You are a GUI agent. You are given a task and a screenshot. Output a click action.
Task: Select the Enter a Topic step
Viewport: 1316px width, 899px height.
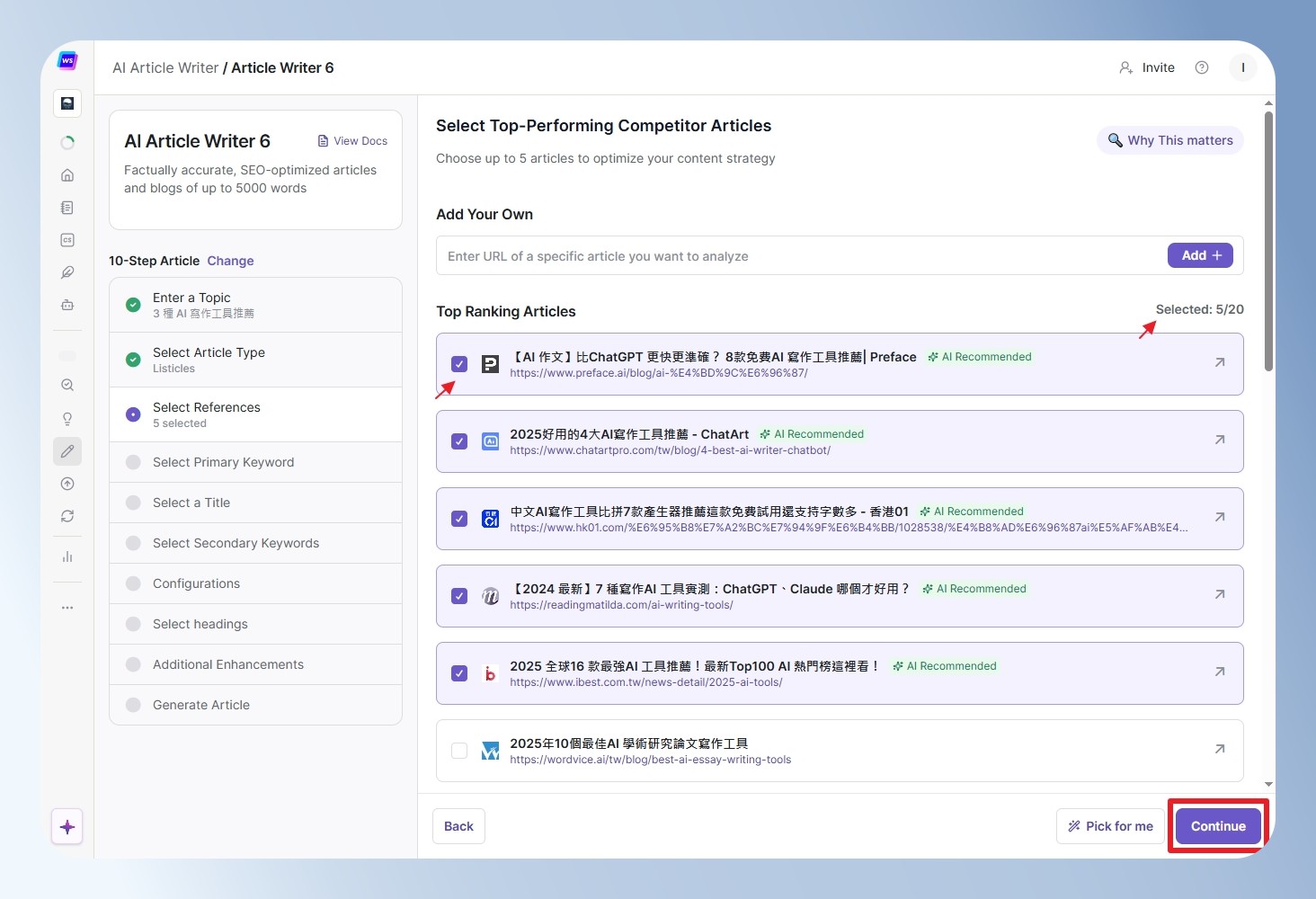point(255,305)
